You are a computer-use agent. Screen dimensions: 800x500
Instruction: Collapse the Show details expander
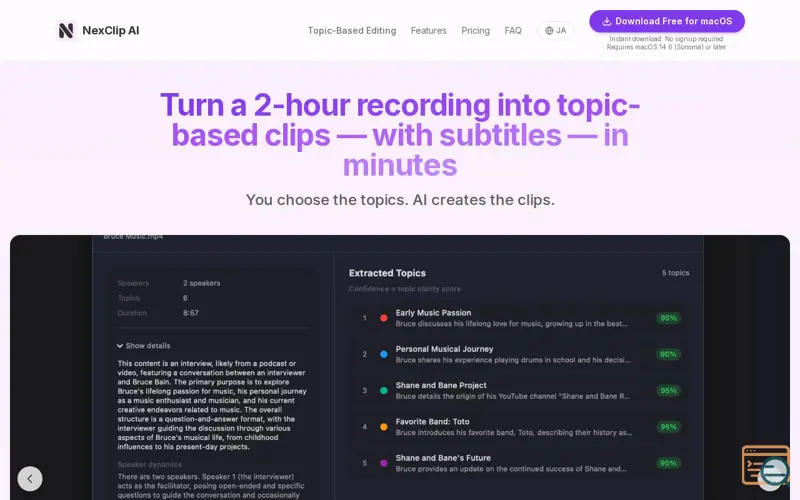pos(143,345)
